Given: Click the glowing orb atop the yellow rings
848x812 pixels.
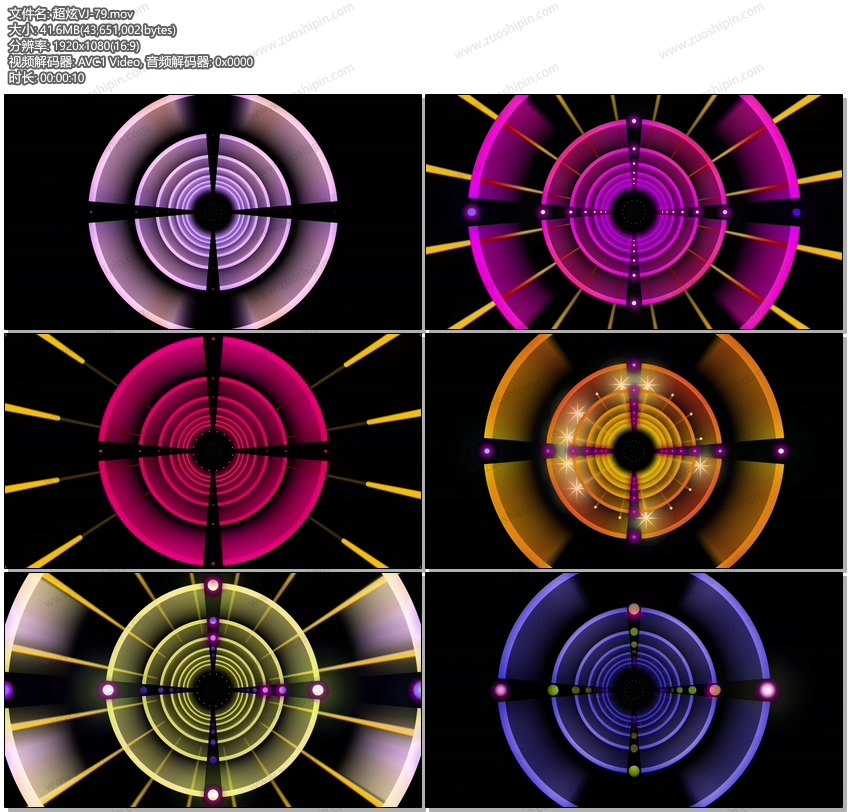Looking at the screenshot, I should coord(213,585).
